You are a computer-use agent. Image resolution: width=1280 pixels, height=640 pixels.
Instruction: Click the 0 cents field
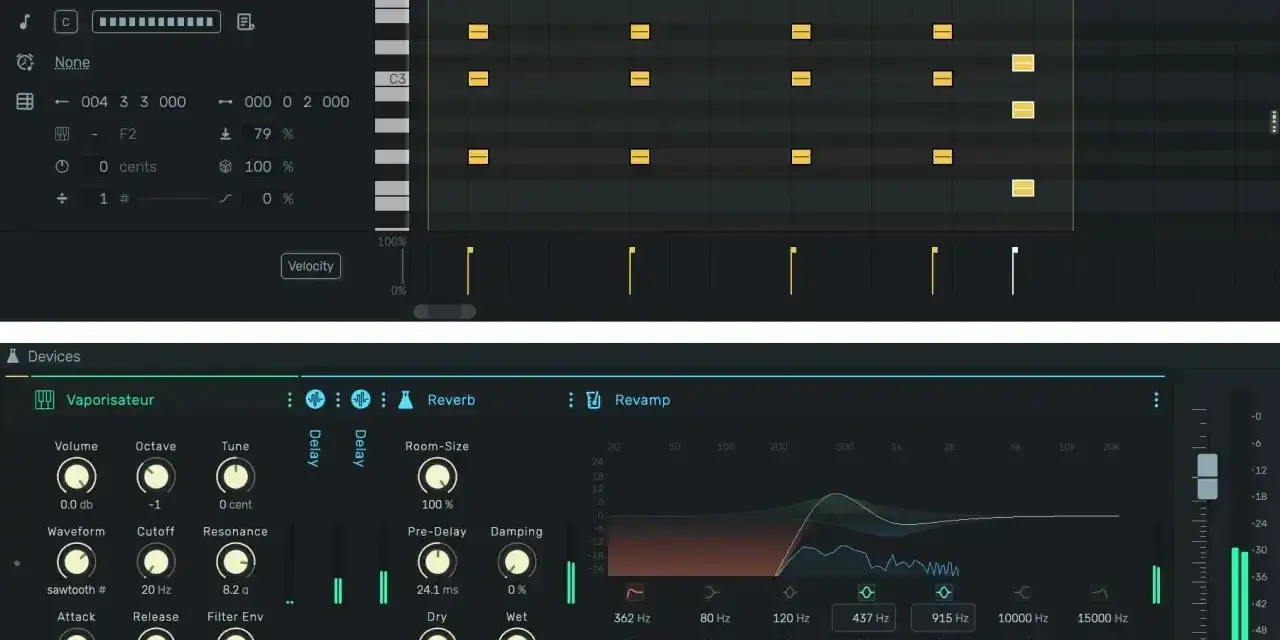click(104, 167)
